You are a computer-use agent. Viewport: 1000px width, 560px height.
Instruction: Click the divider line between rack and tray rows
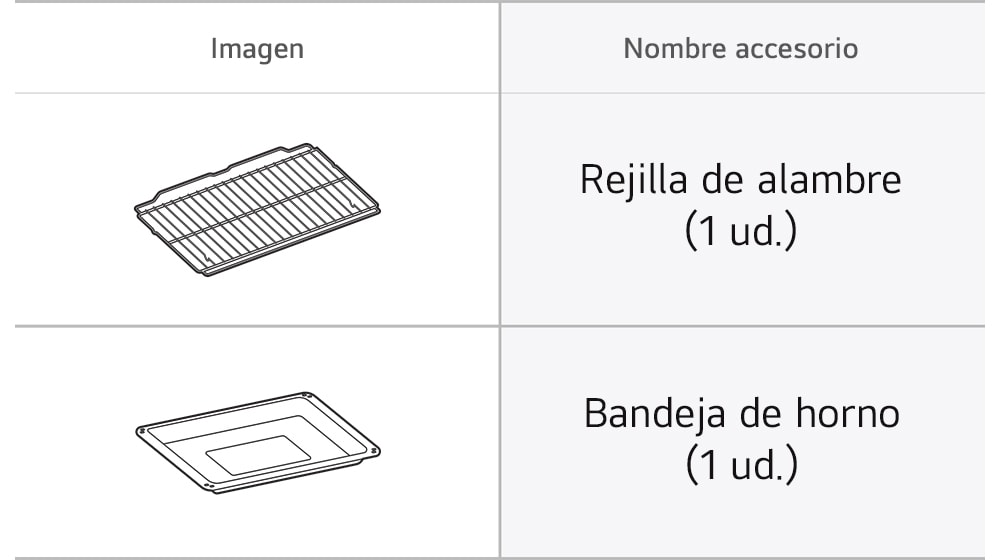tap(499, 327)
